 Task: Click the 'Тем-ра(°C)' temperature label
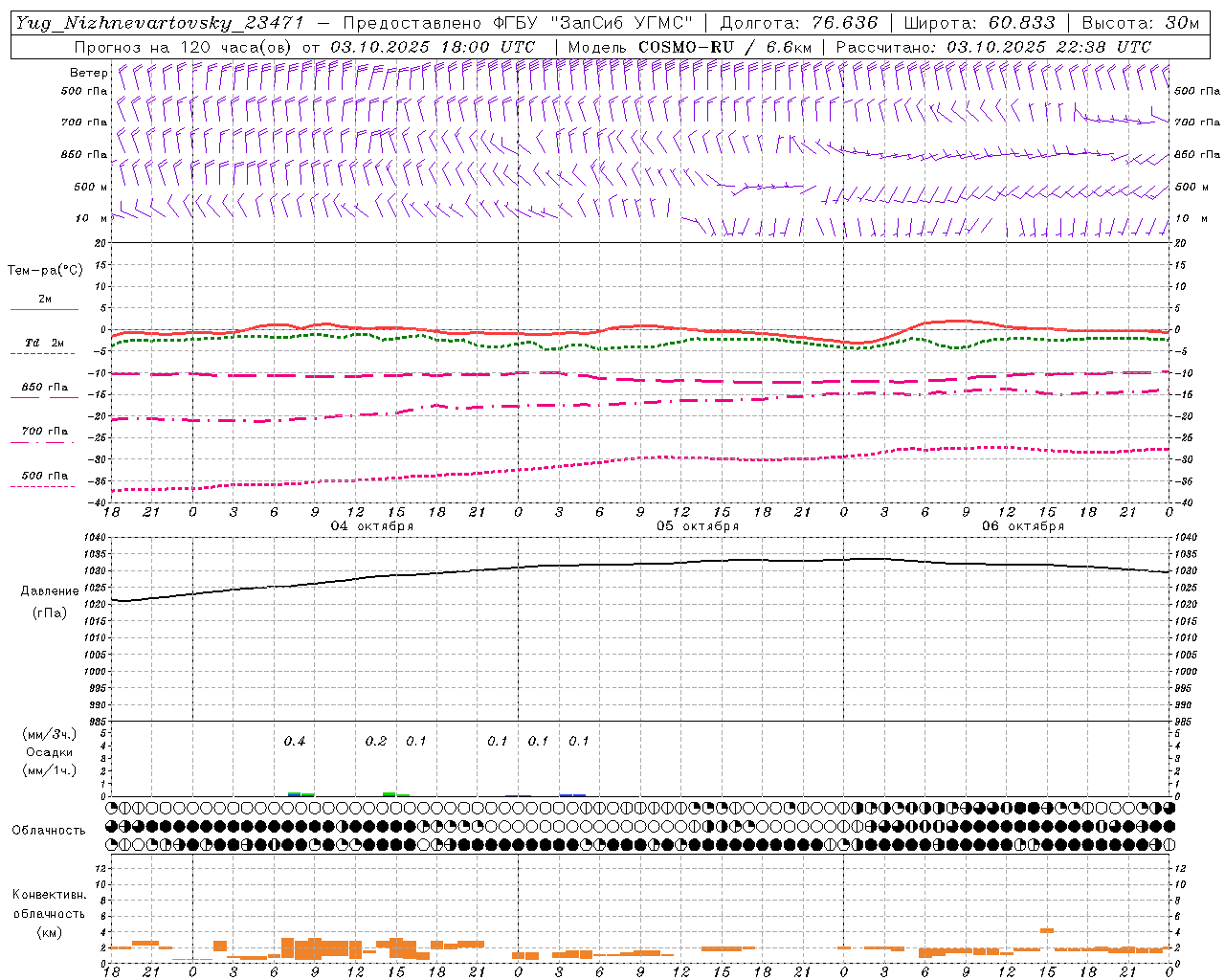pos(45,271)
